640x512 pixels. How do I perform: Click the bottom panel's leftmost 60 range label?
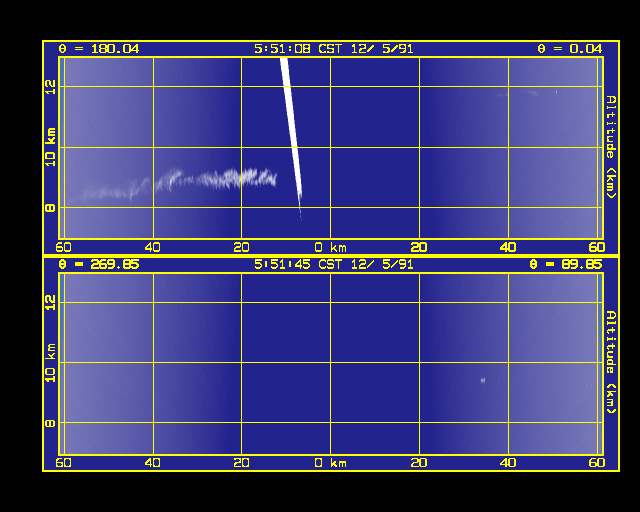[x=63, y=463]
